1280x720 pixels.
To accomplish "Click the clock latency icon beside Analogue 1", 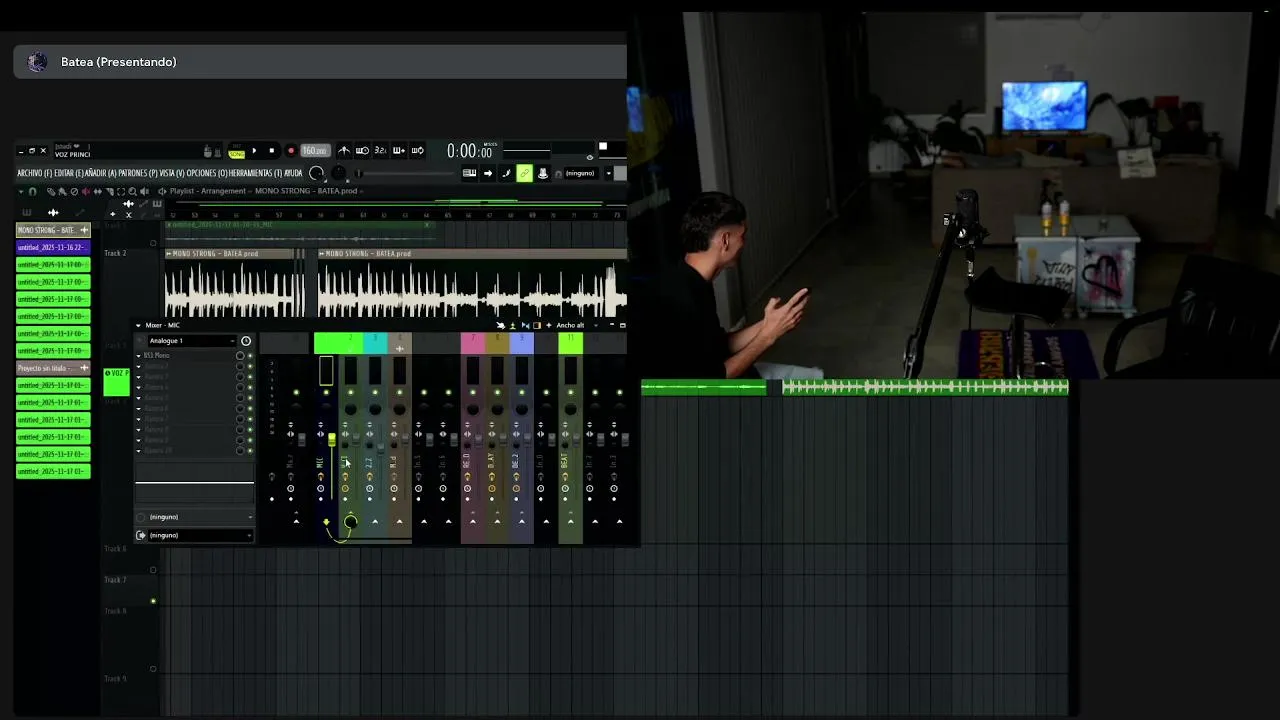I will pyautogui.click(x=246, y=341).
